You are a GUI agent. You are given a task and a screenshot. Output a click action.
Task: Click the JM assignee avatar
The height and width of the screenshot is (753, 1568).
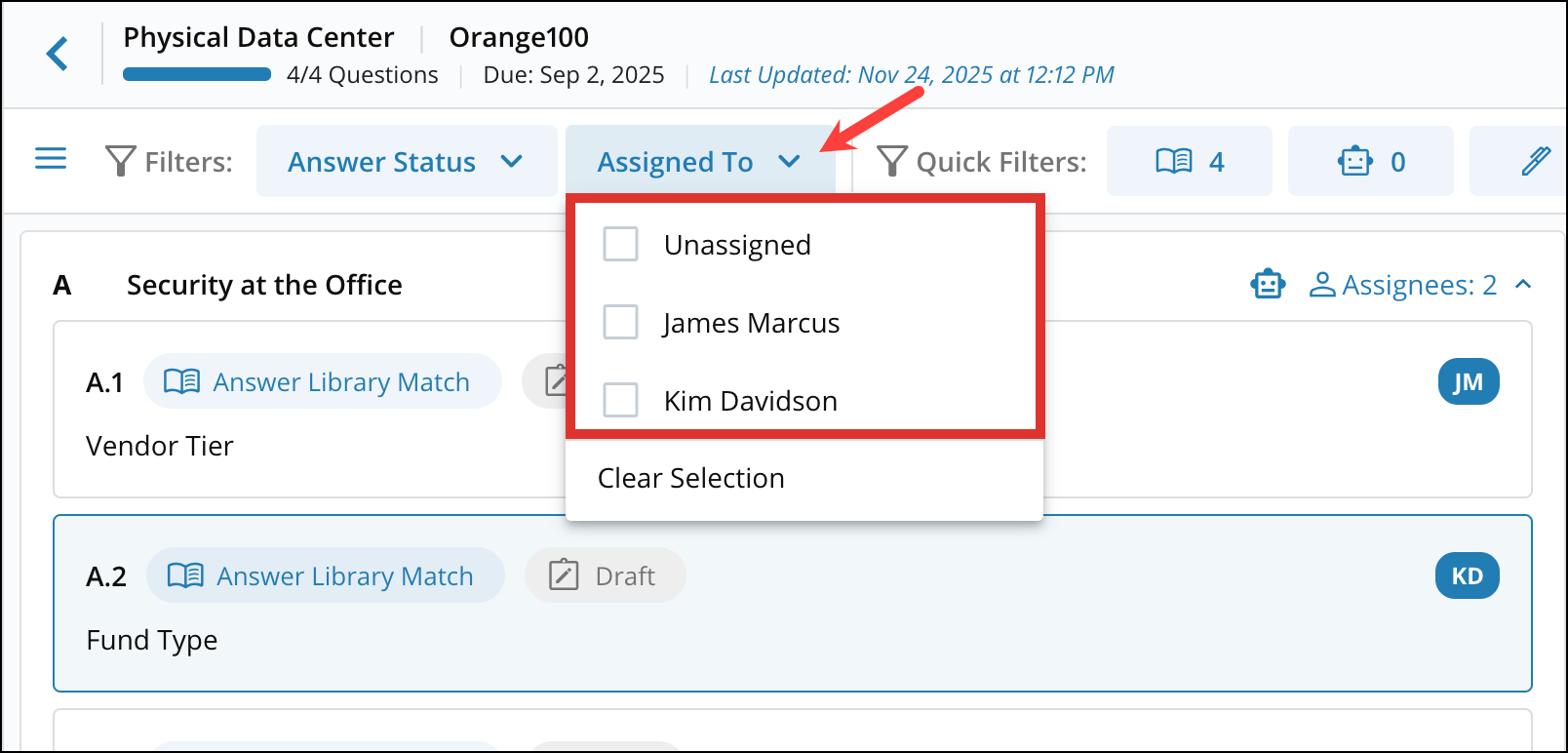(1468, 381)
